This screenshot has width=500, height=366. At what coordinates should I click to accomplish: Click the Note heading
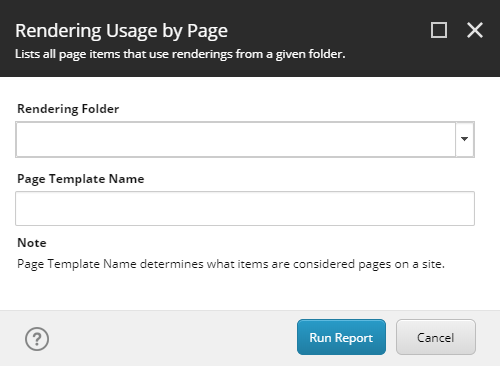pyautogui.click(x=32, y=243)
